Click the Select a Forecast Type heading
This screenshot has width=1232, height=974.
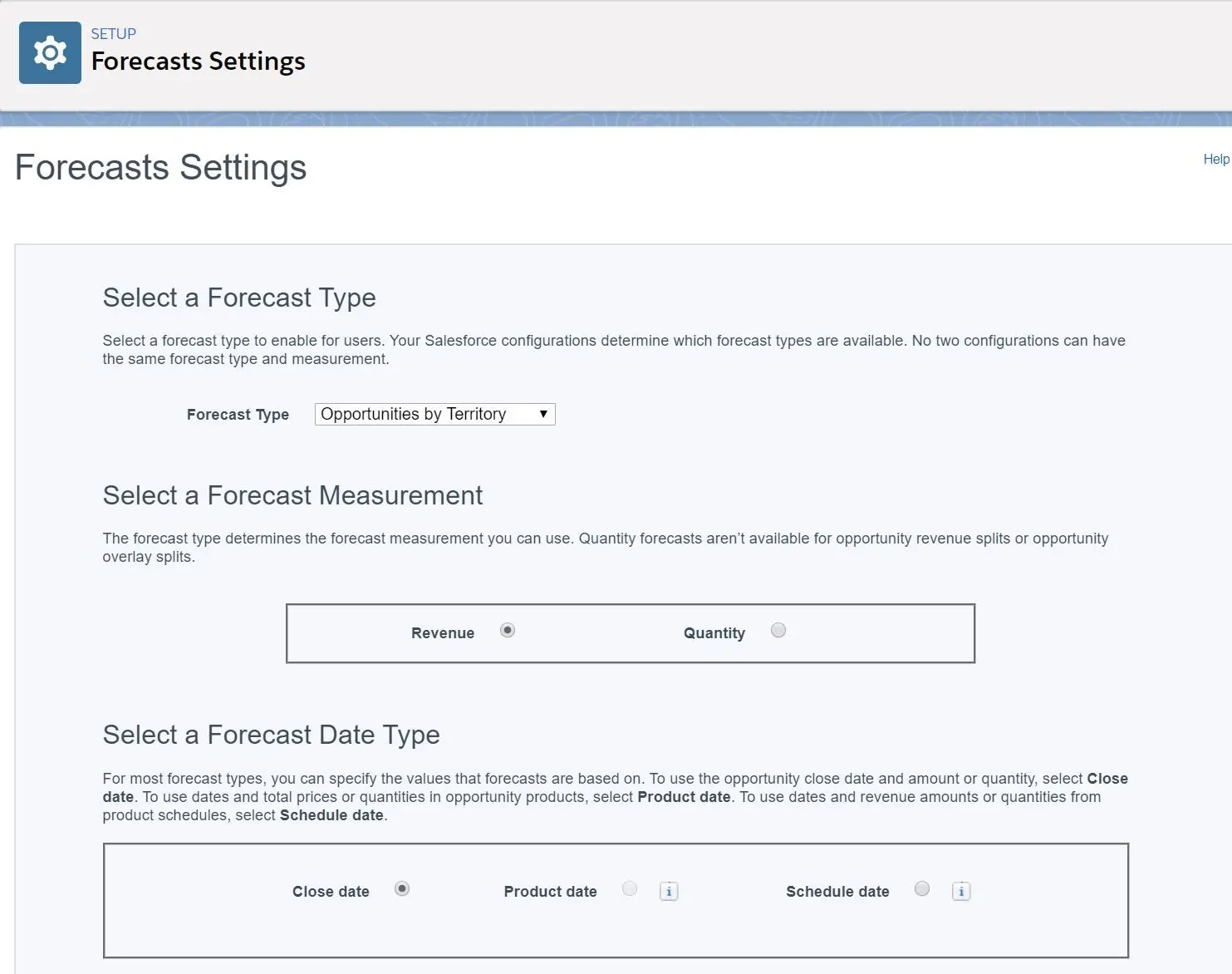(239, 298)
